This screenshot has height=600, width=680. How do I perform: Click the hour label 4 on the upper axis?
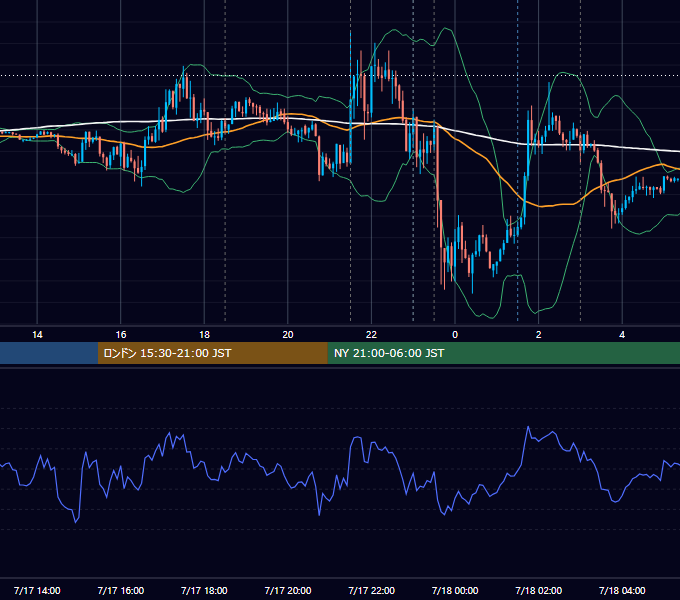point(622,335)
